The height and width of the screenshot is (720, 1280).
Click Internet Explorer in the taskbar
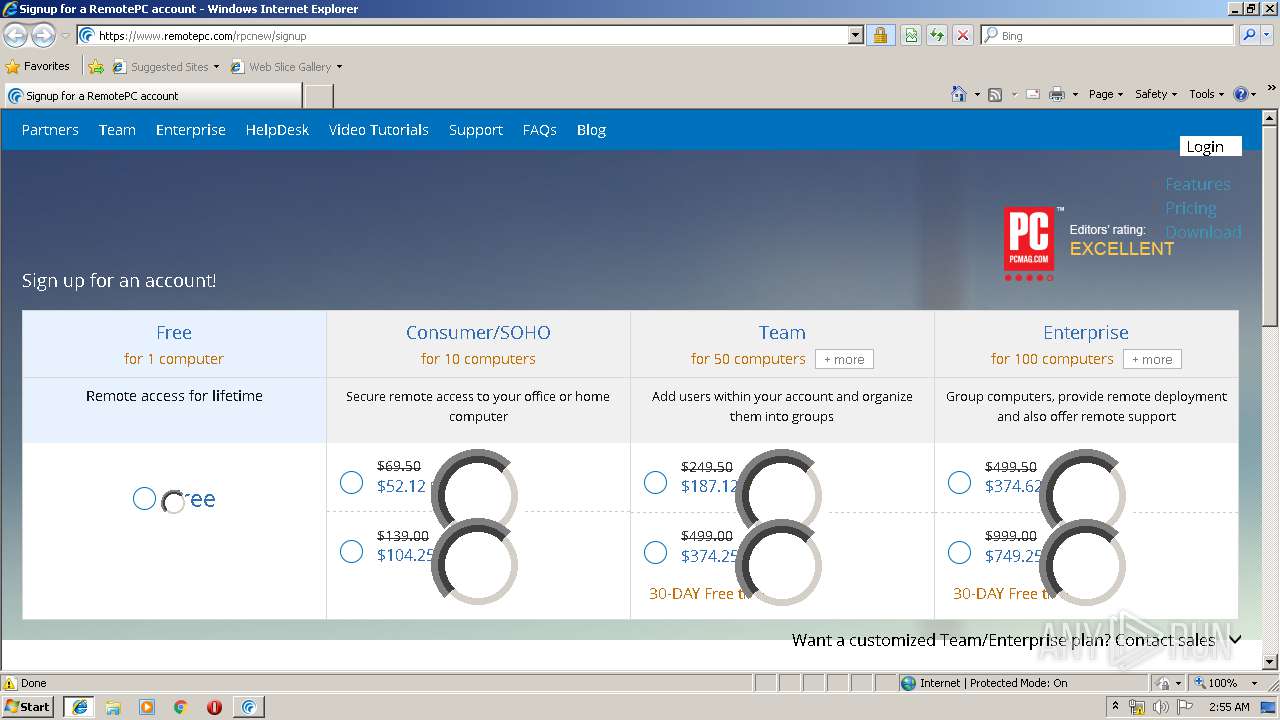79,707
